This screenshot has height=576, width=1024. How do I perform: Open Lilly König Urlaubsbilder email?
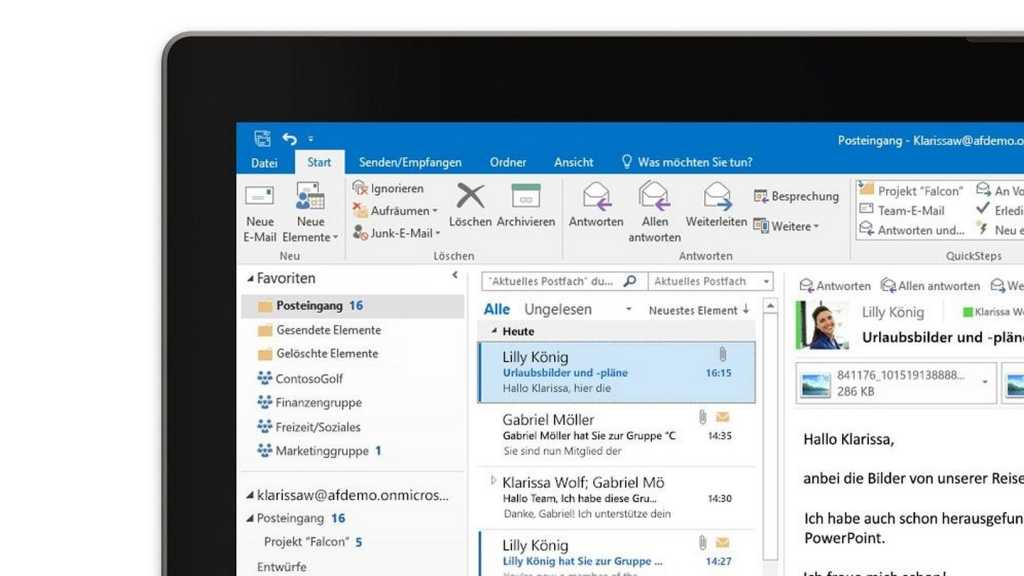click(617, 372)
